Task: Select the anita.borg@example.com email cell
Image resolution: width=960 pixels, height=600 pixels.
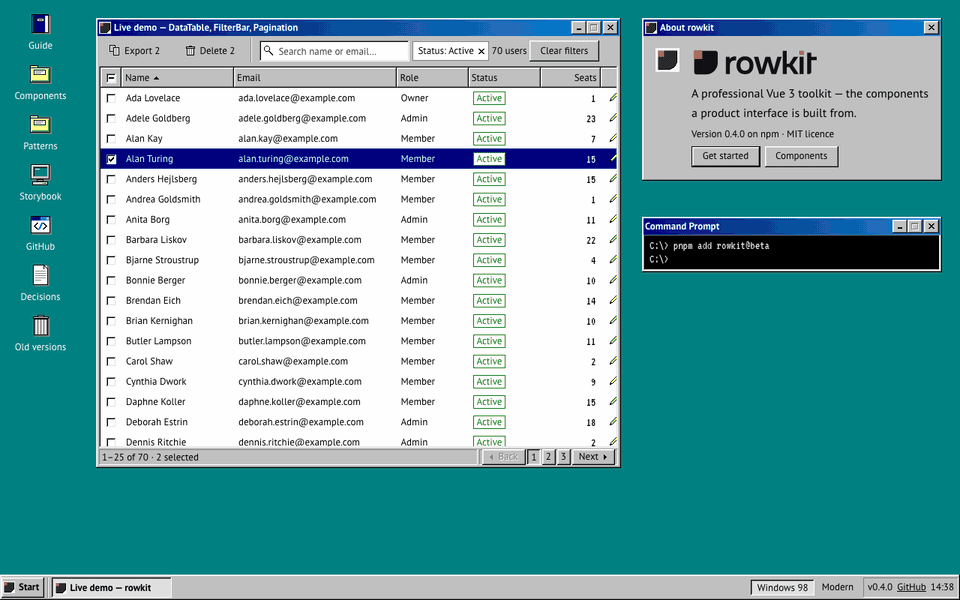Action: click(292, 219)
